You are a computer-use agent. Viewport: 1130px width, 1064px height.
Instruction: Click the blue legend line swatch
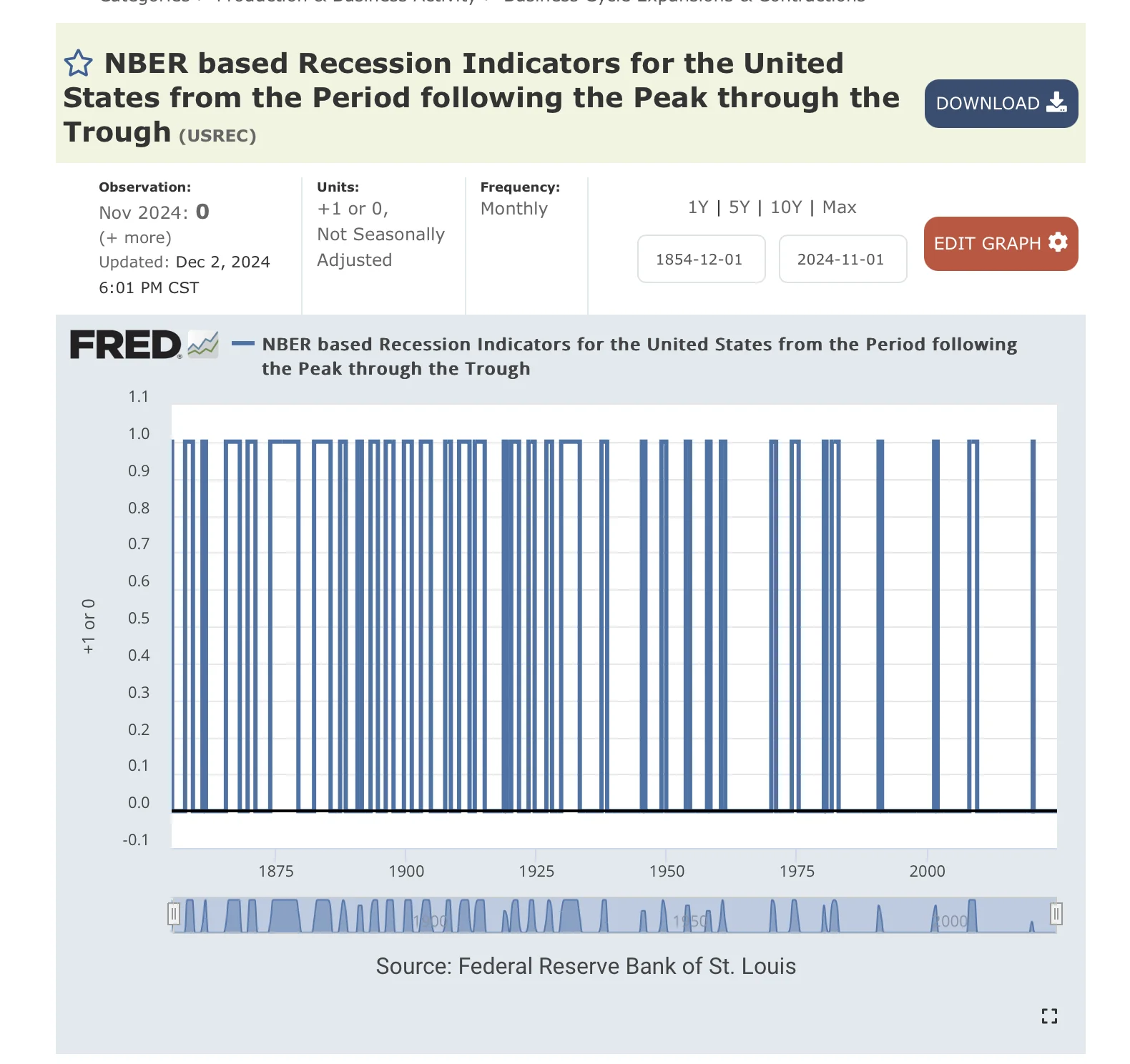point(243,344)
